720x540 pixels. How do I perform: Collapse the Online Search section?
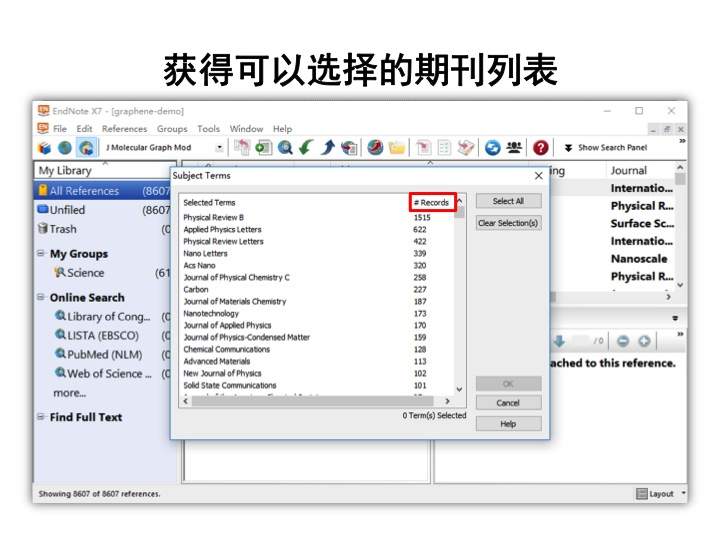pos(41,297)
